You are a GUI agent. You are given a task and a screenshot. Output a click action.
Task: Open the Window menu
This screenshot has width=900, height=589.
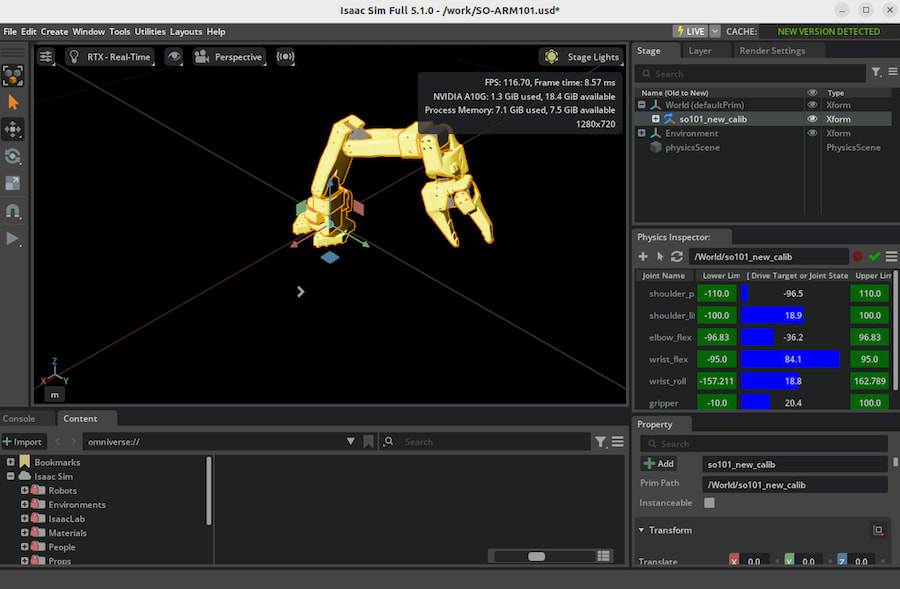coord(88,32)
